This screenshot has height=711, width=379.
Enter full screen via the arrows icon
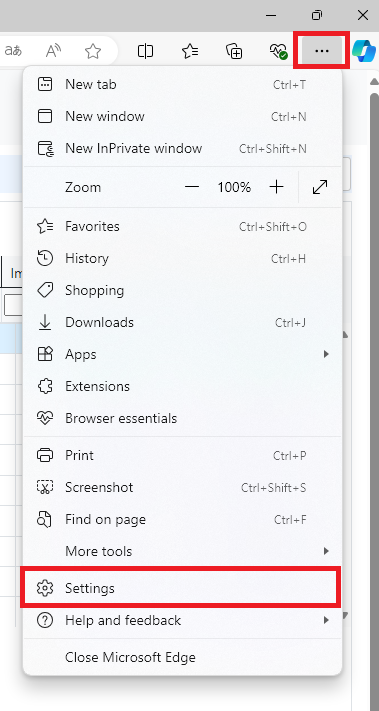point(320,187)
